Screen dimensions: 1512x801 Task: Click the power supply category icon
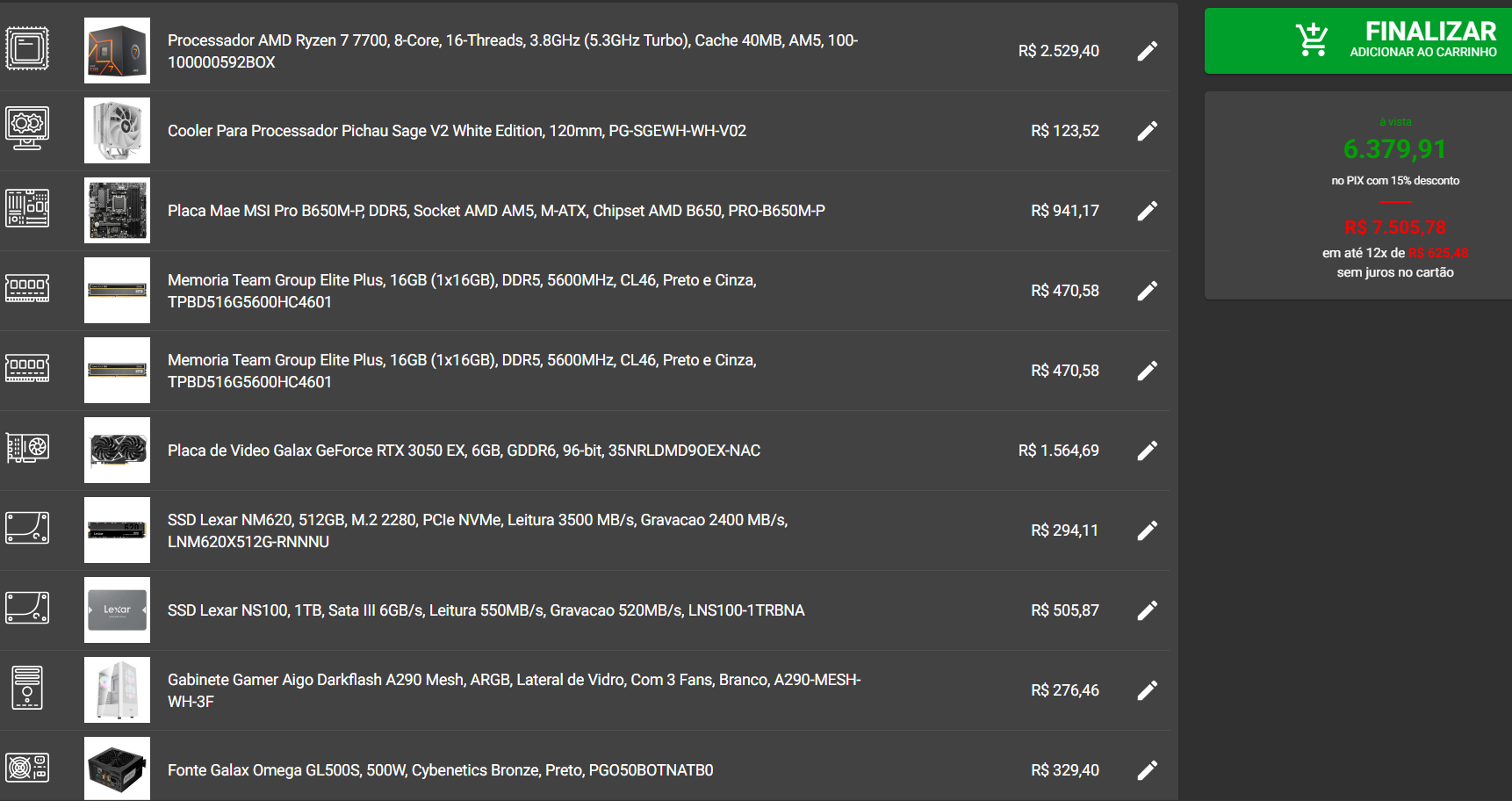tap(27, 768)
